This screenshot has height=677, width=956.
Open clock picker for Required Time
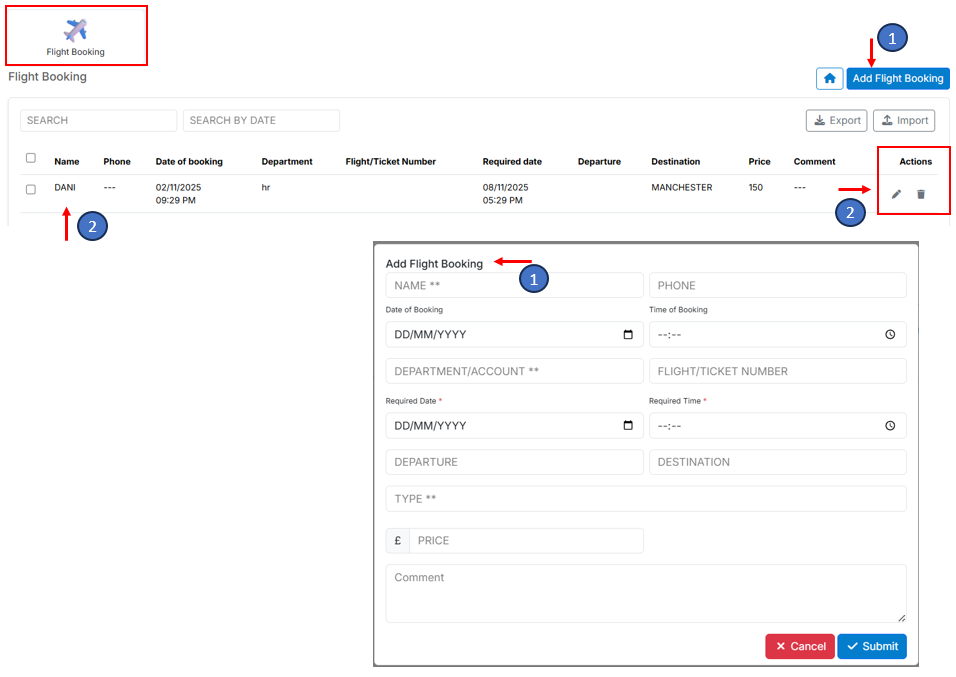[x=890, y=426]
